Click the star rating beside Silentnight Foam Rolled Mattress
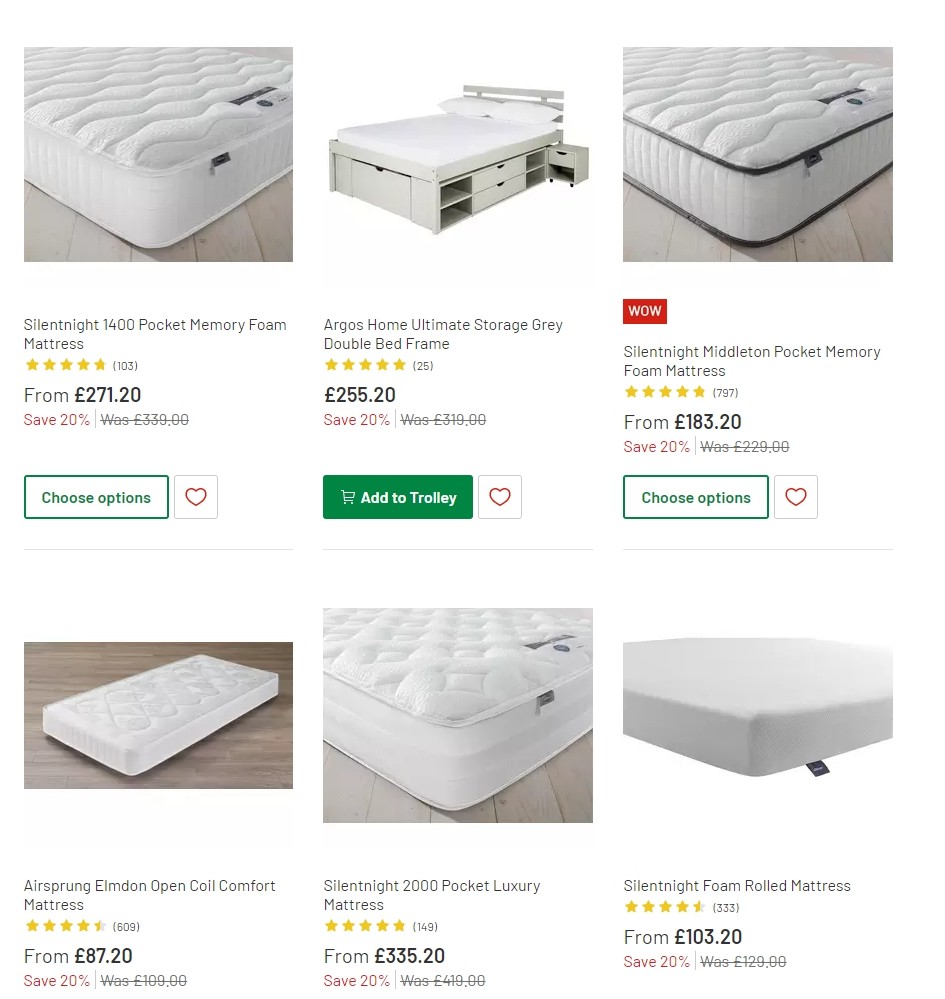Viewport: 945px width, 999px height. coord(665,907)
